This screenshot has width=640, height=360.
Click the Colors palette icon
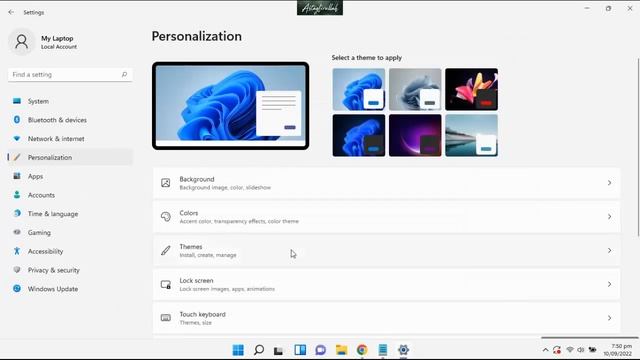point(165,217)
